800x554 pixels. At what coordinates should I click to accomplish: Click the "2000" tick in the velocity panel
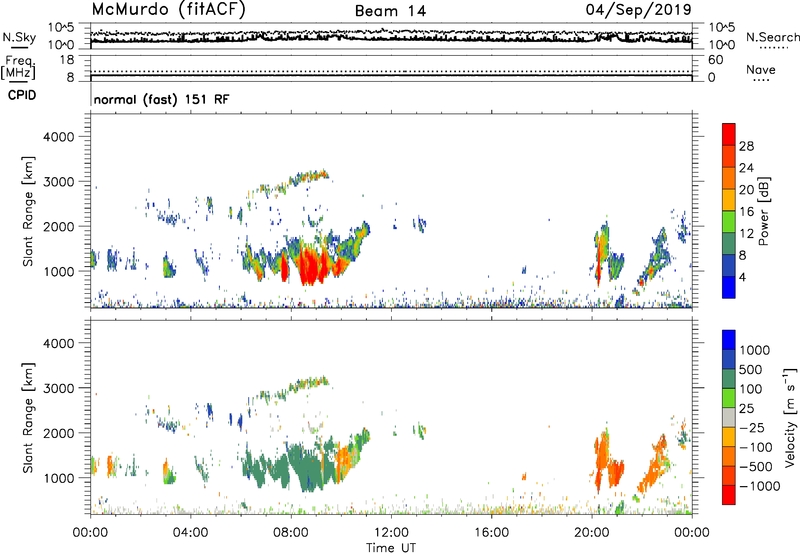point(58,433)
